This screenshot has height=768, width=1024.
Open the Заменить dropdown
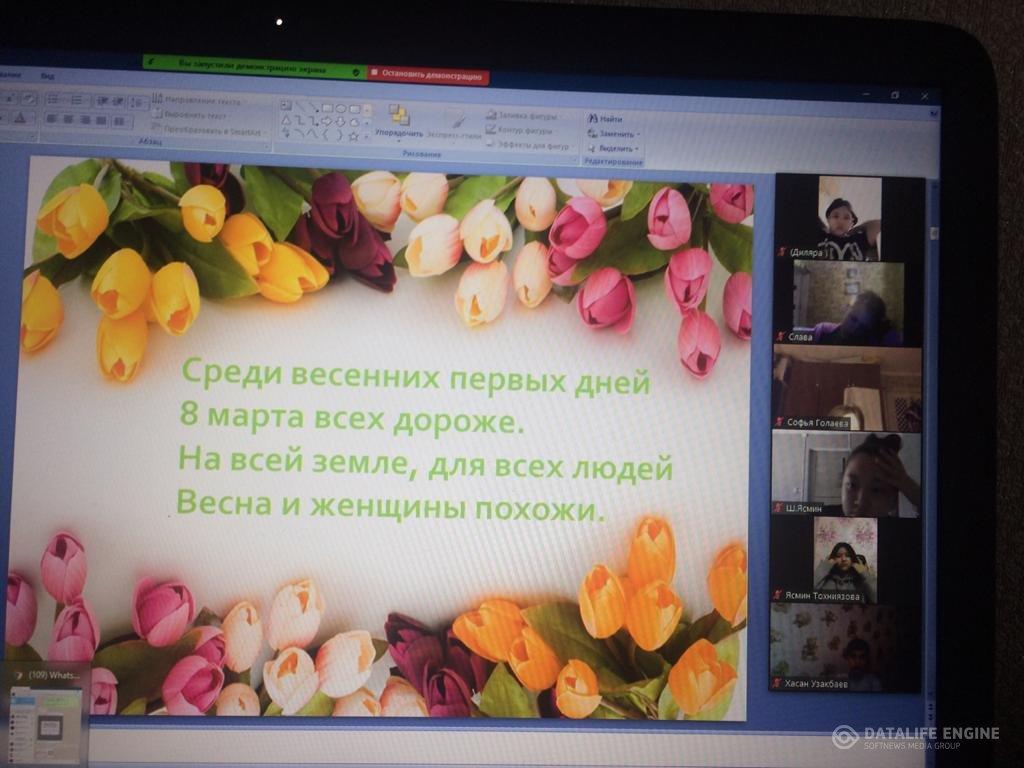coord(615,133)
